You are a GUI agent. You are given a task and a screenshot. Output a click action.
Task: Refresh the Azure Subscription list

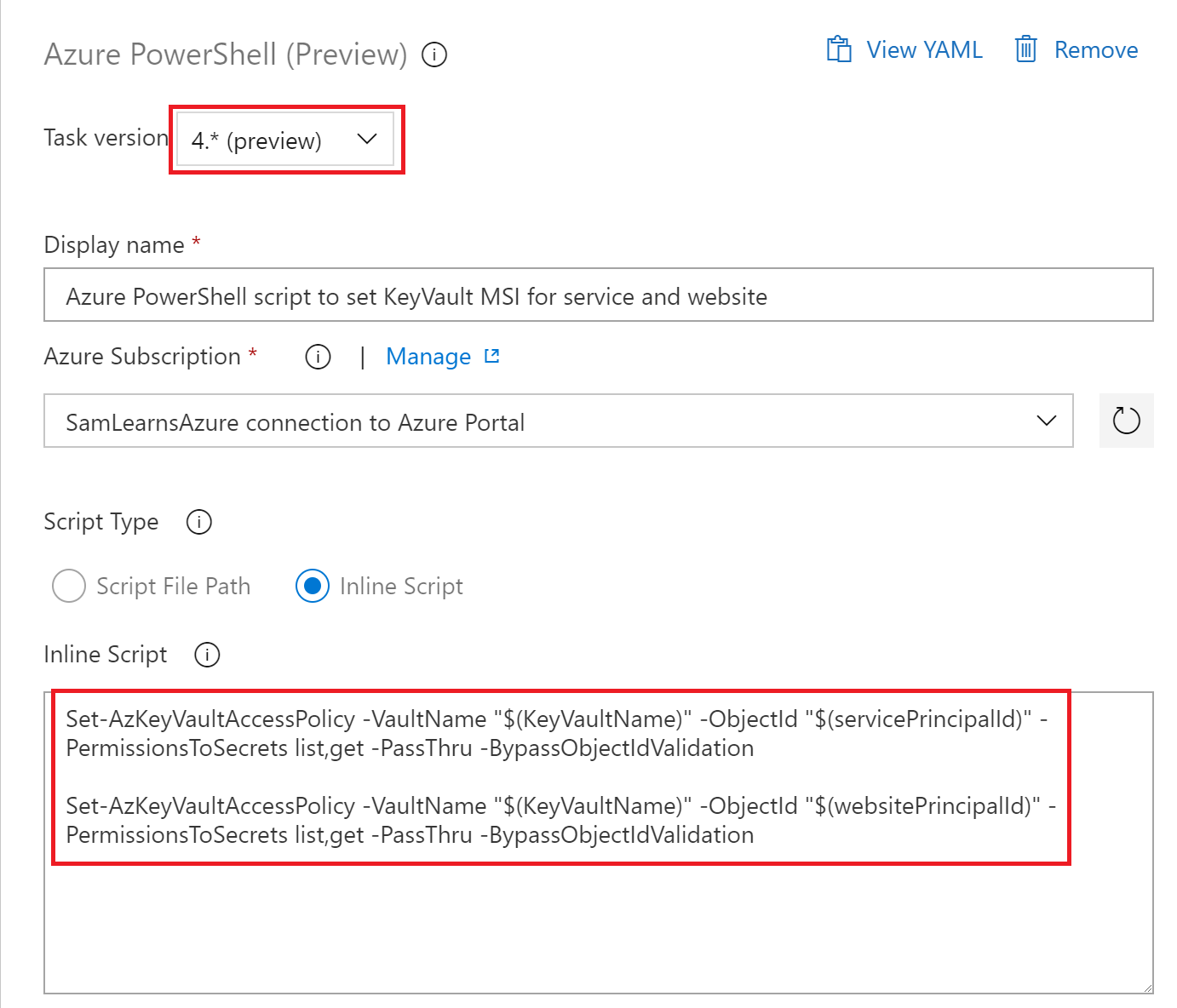tap(1126, 421)
